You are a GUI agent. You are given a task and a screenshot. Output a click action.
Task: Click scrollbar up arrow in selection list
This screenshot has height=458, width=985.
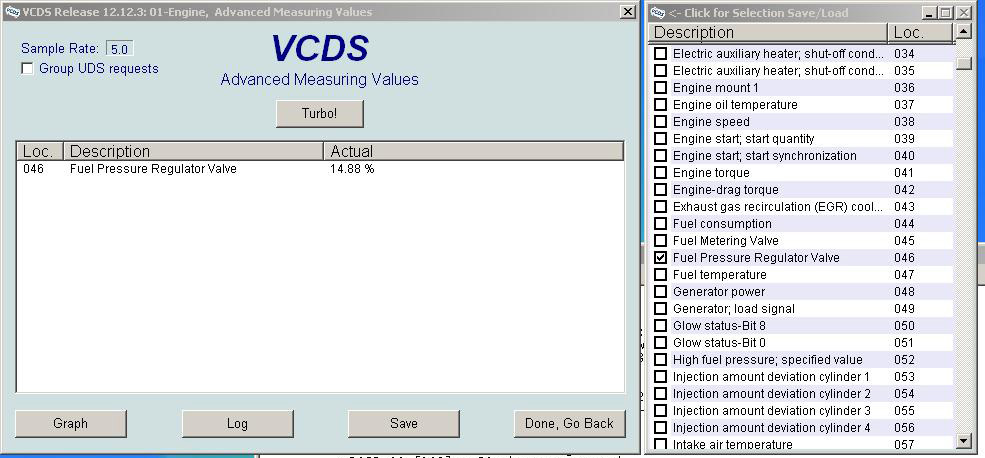pos(963,31)
